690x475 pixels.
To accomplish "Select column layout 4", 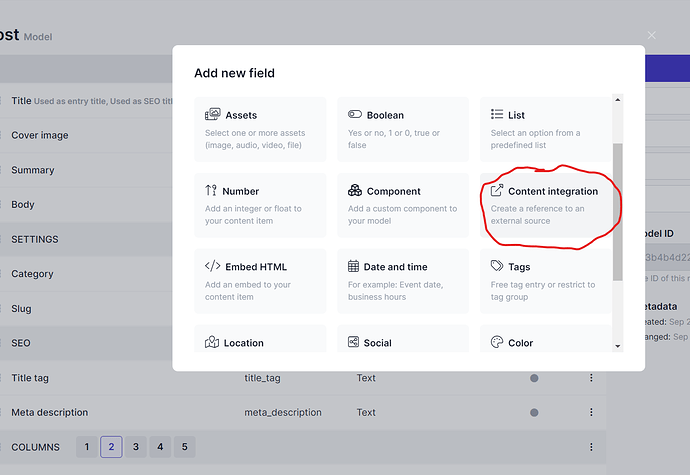I will [x=160, y=447].
